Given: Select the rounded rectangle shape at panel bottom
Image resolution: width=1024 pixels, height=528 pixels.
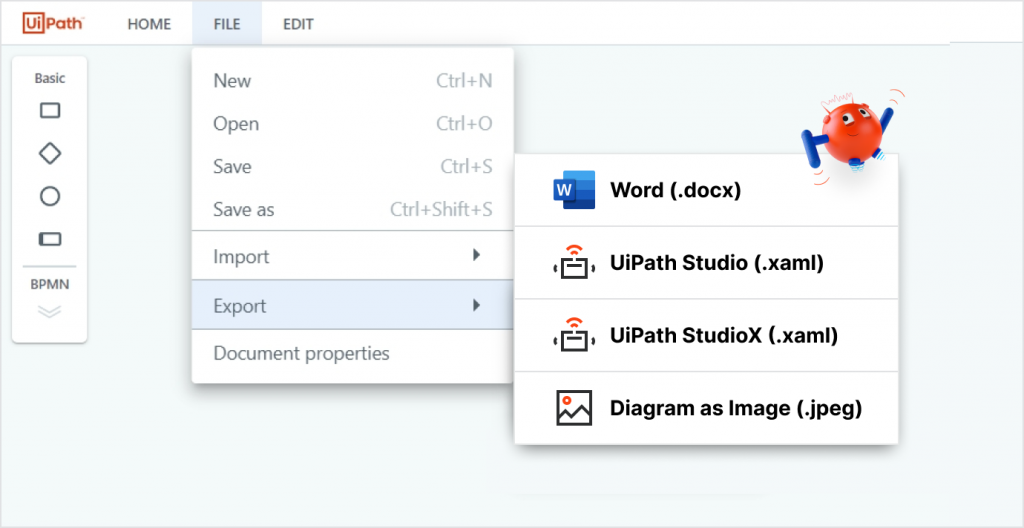Looking at the screenshot, I should 50,239.
